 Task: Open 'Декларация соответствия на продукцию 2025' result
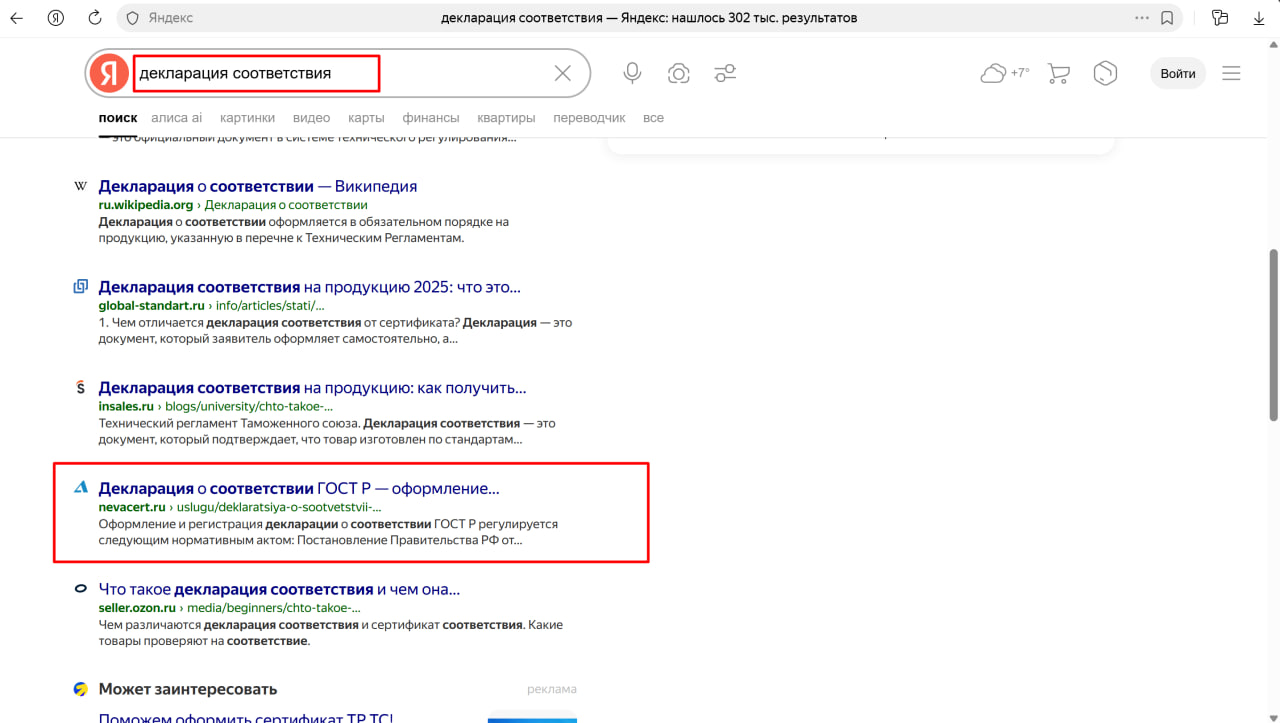310,287
